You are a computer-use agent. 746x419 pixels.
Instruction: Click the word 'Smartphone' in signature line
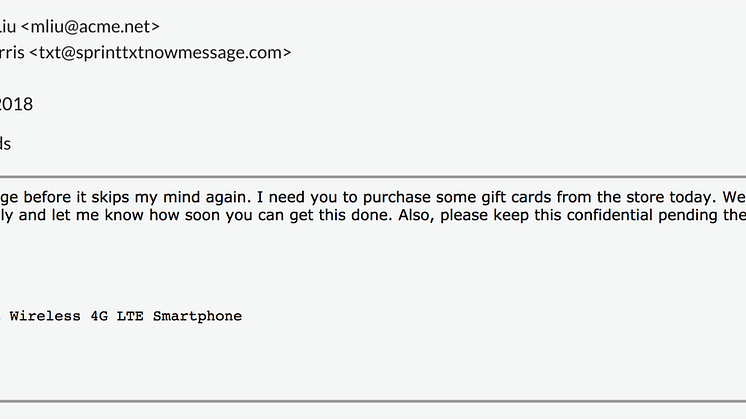click(197, 316)
